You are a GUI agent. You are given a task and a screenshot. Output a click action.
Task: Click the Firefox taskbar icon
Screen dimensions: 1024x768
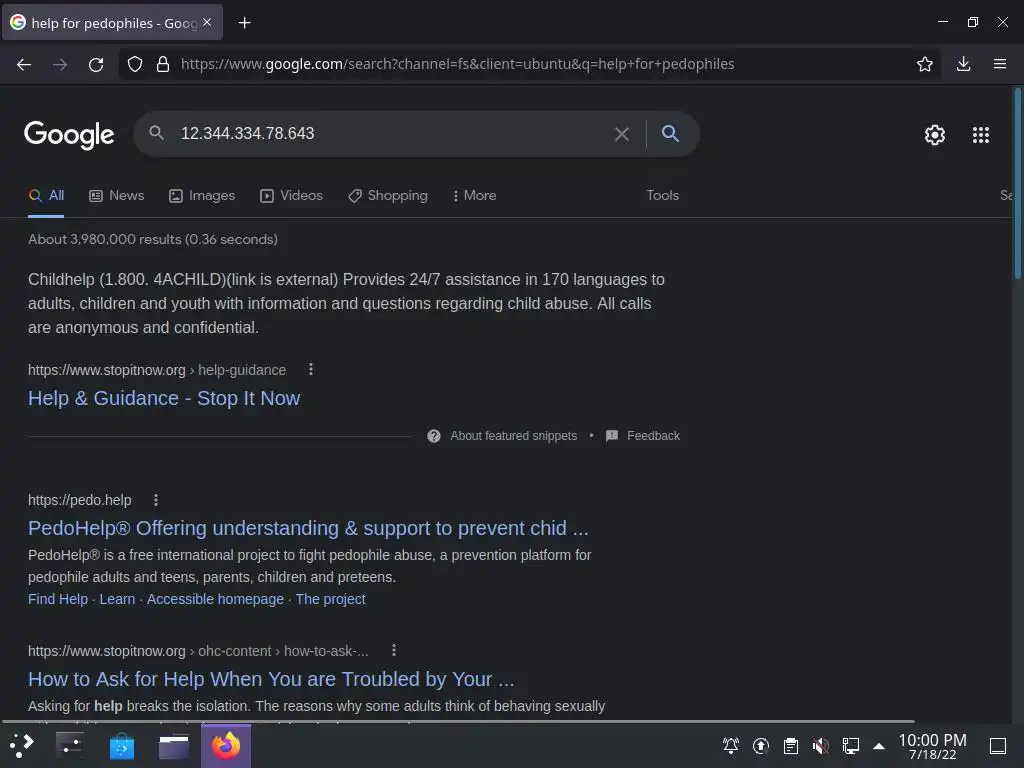click(x=226, y=745)
